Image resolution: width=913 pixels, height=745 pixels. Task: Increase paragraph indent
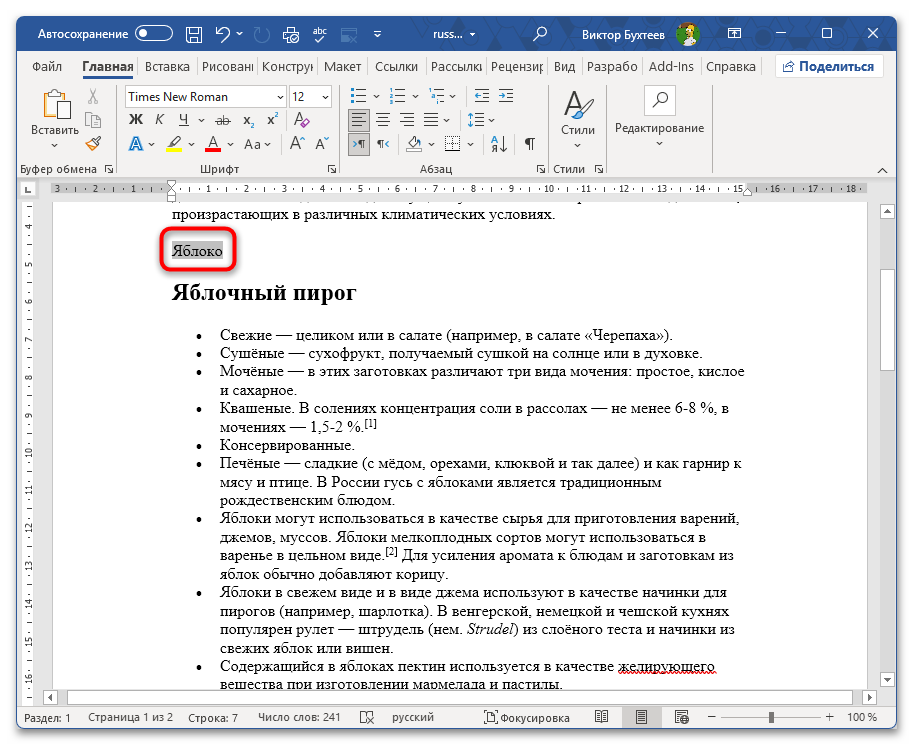point(506,96)
